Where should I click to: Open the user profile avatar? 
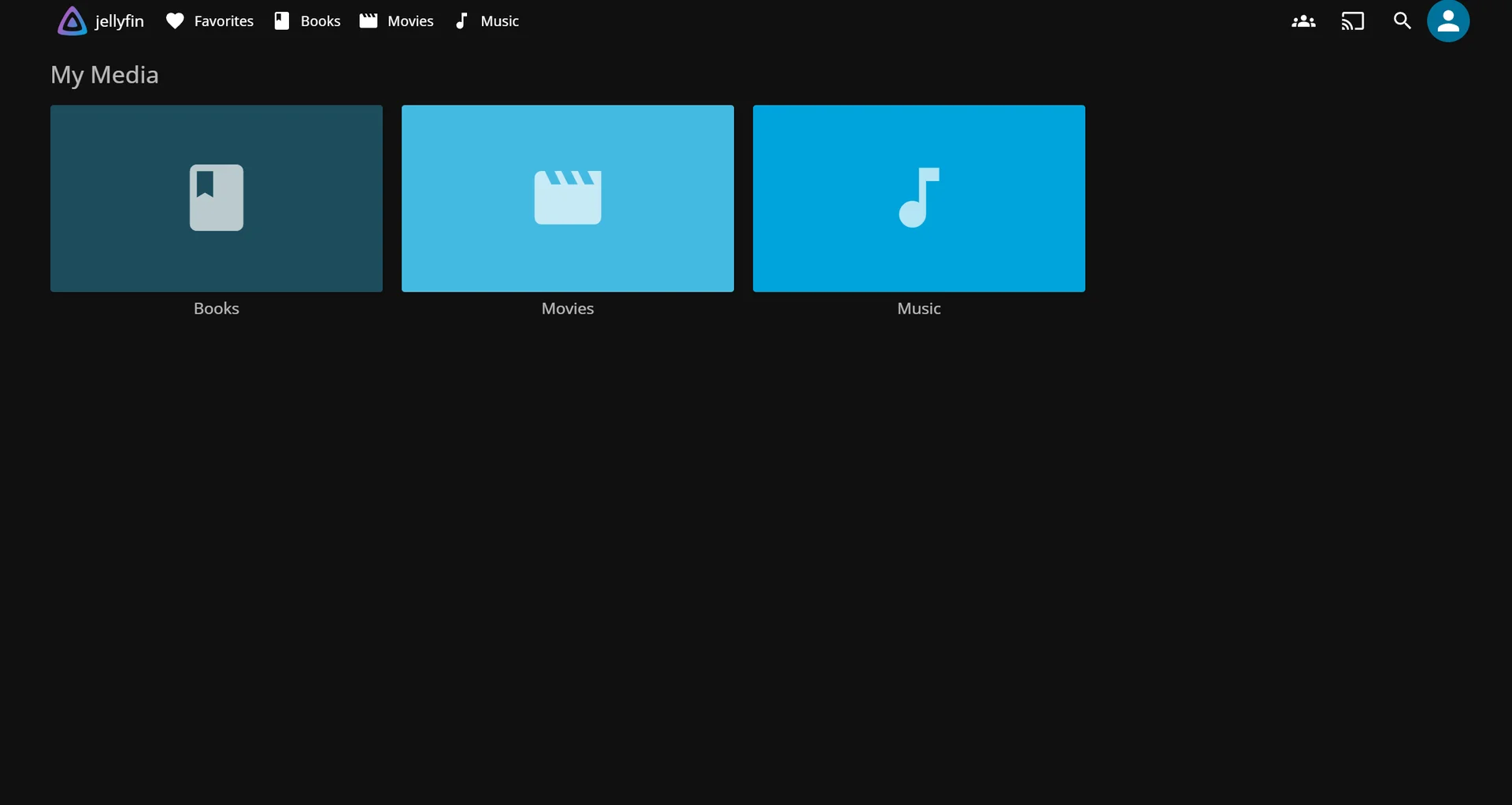click(1448, 21)
